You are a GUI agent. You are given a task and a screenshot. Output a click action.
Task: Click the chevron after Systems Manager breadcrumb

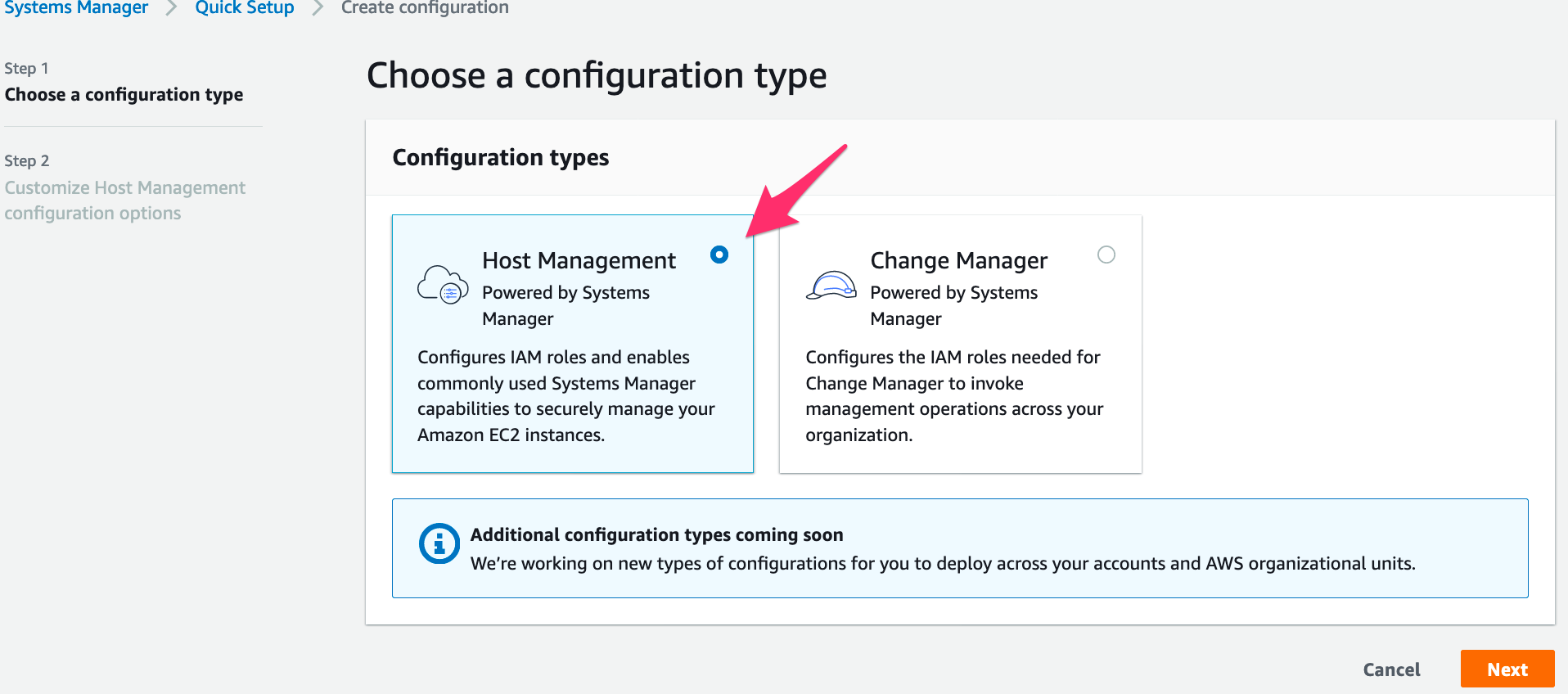coord(171,8)
